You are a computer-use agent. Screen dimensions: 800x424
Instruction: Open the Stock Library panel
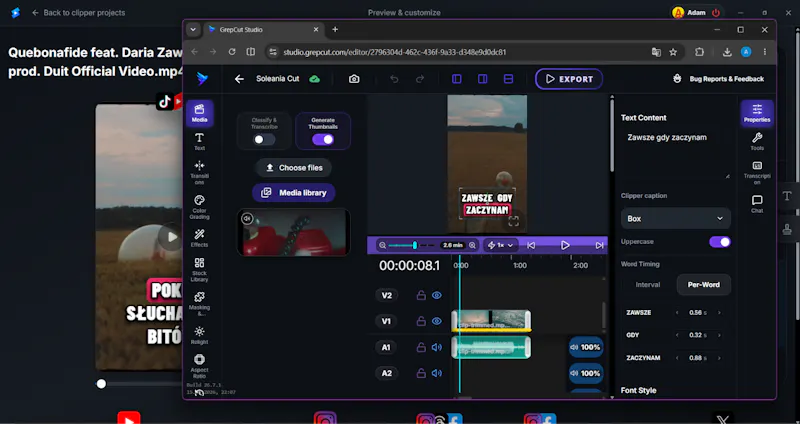click(x=199, y=269)
